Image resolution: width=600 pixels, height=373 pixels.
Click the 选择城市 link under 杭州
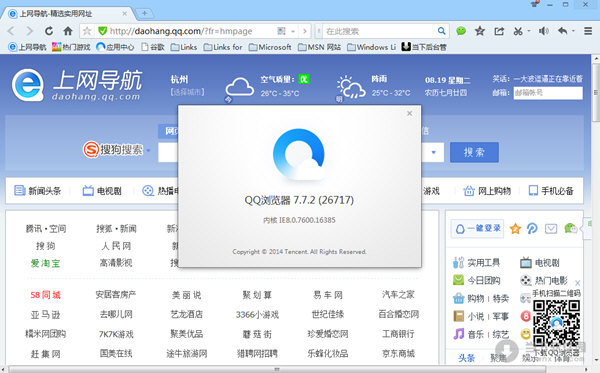[x=187, y=92]
